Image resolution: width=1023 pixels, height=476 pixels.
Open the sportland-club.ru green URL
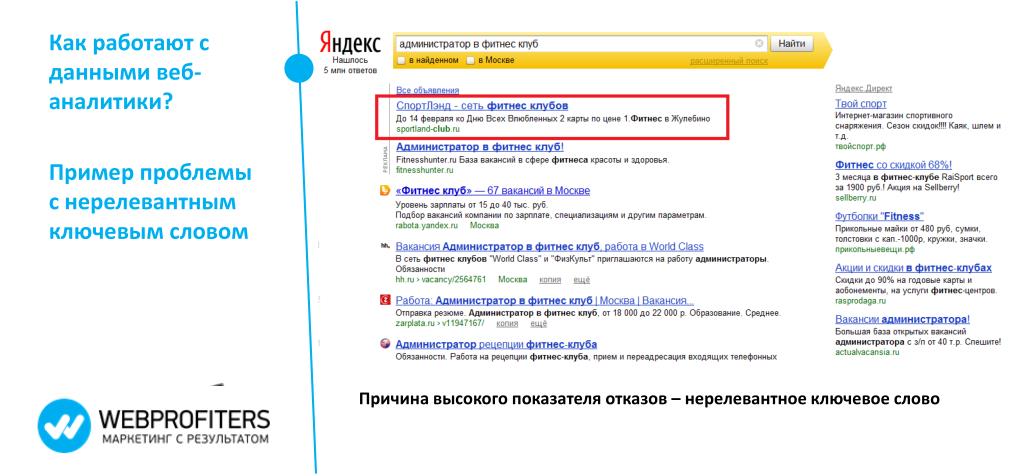428,129
